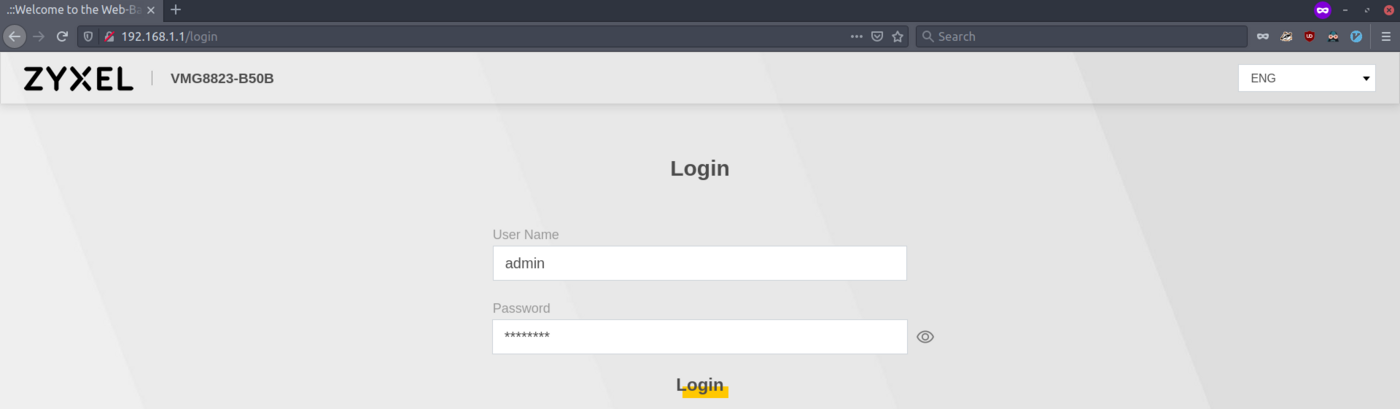The image size is (1400, 409).
Task: Open Firefox hamburger menu
Action: tap(1385, 36)
